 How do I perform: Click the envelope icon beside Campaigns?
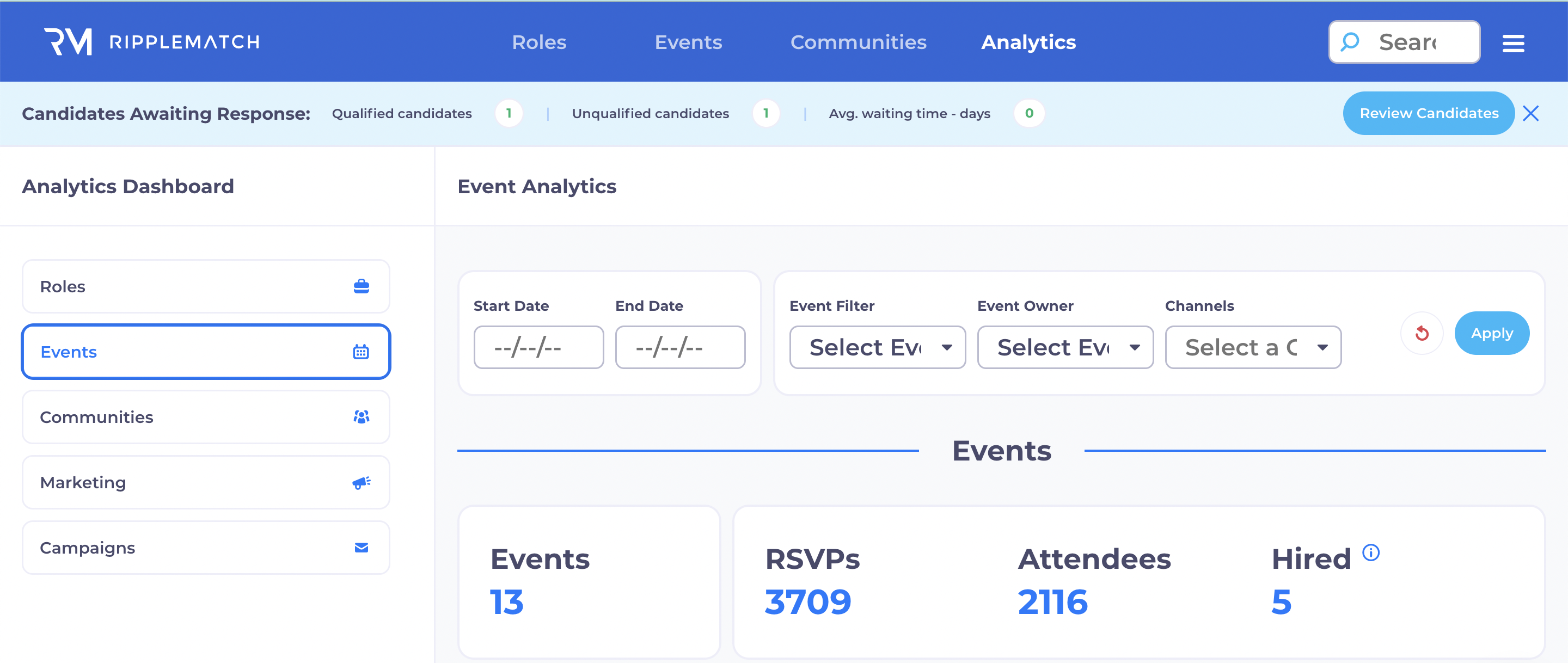pyautogui.click(x=361, y=547)
